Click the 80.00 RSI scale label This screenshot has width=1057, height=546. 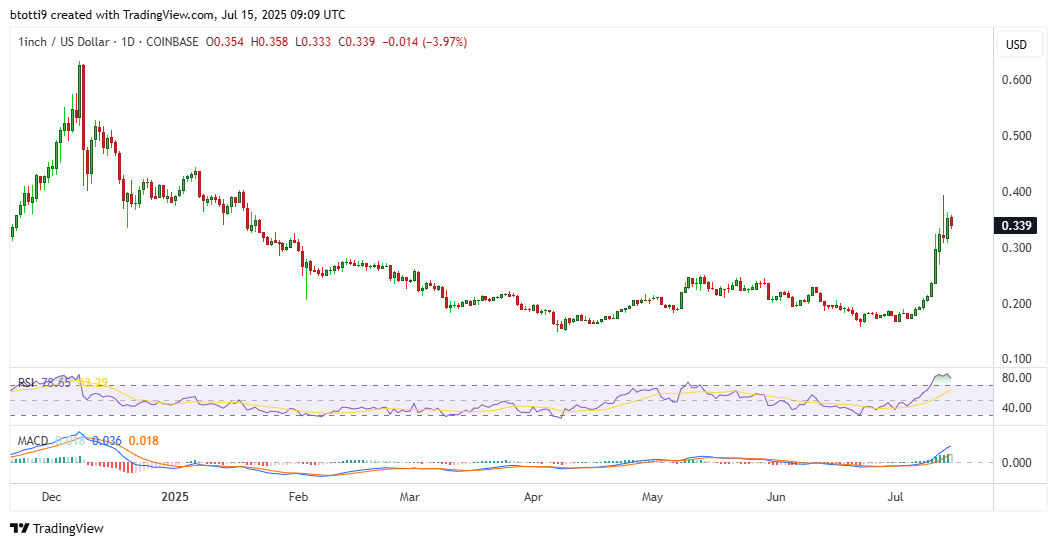coord(1016,378)
